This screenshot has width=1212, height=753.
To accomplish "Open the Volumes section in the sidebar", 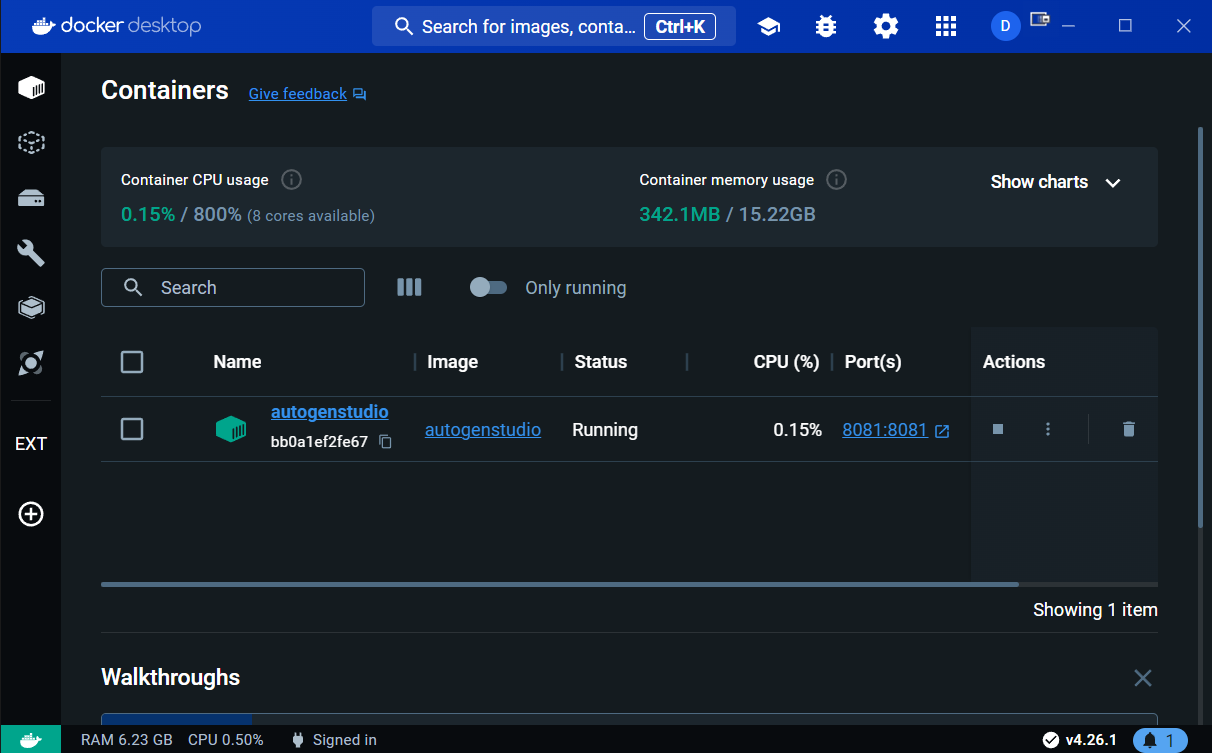I will tap(31, 197).
